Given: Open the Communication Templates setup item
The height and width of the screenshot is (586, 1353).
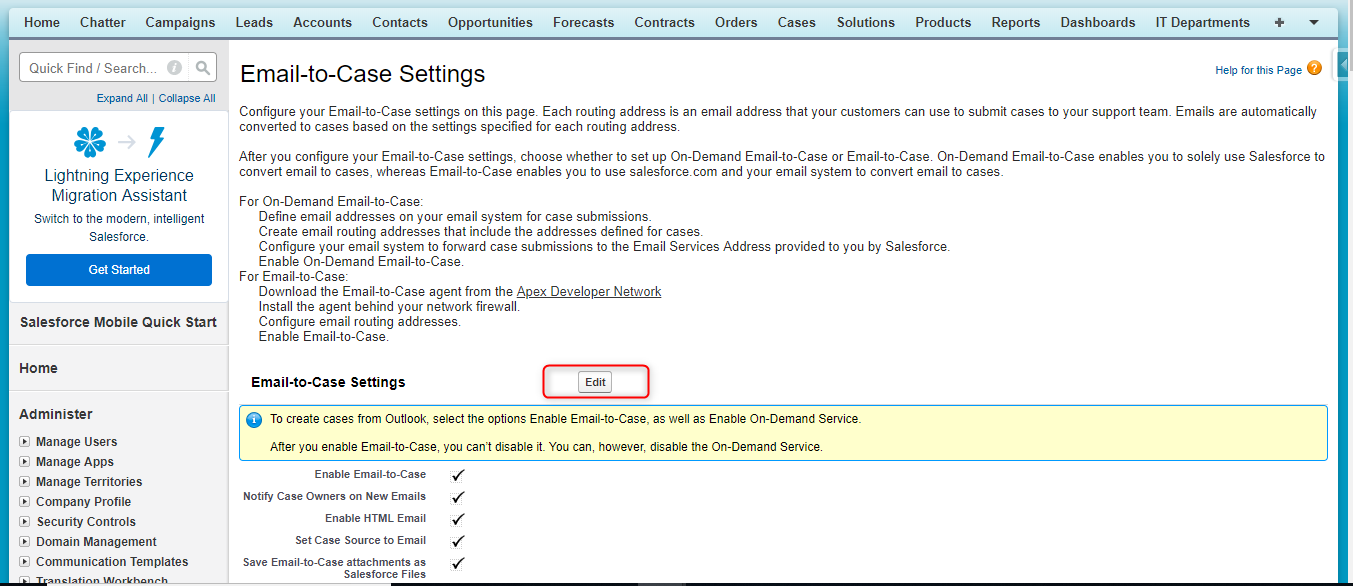Looking at the screenshot, I should coord(112,562).
